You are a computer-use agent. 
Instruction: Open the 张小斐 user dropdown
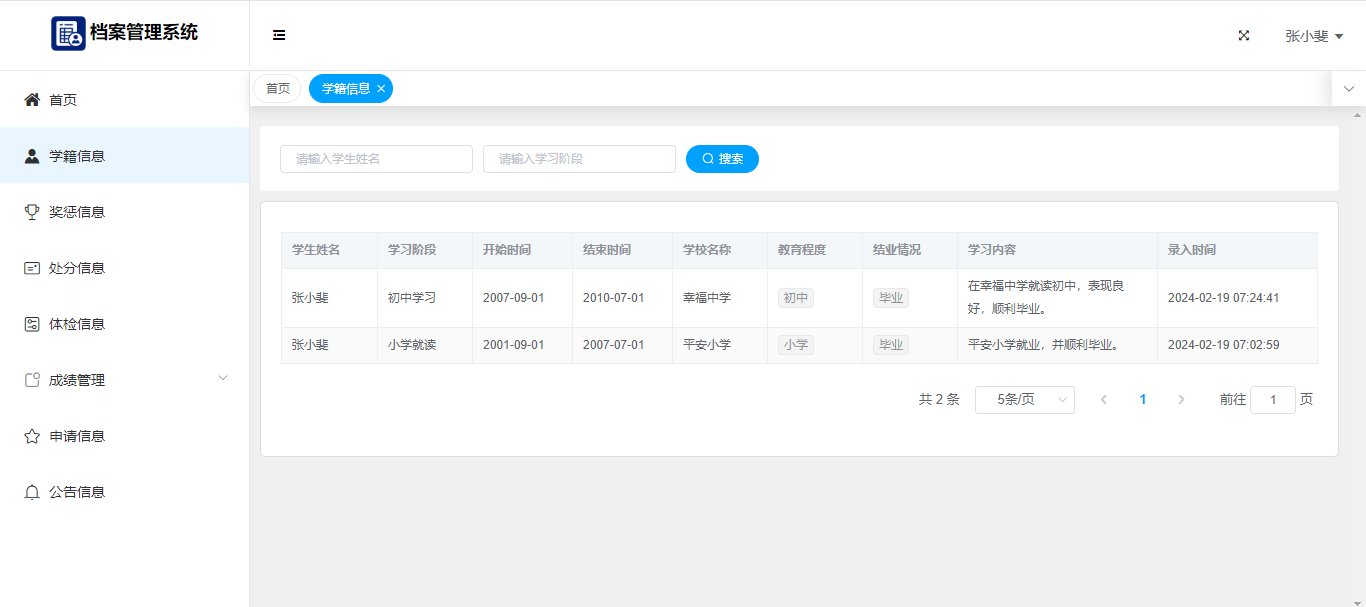click(x=1314, y=36)
